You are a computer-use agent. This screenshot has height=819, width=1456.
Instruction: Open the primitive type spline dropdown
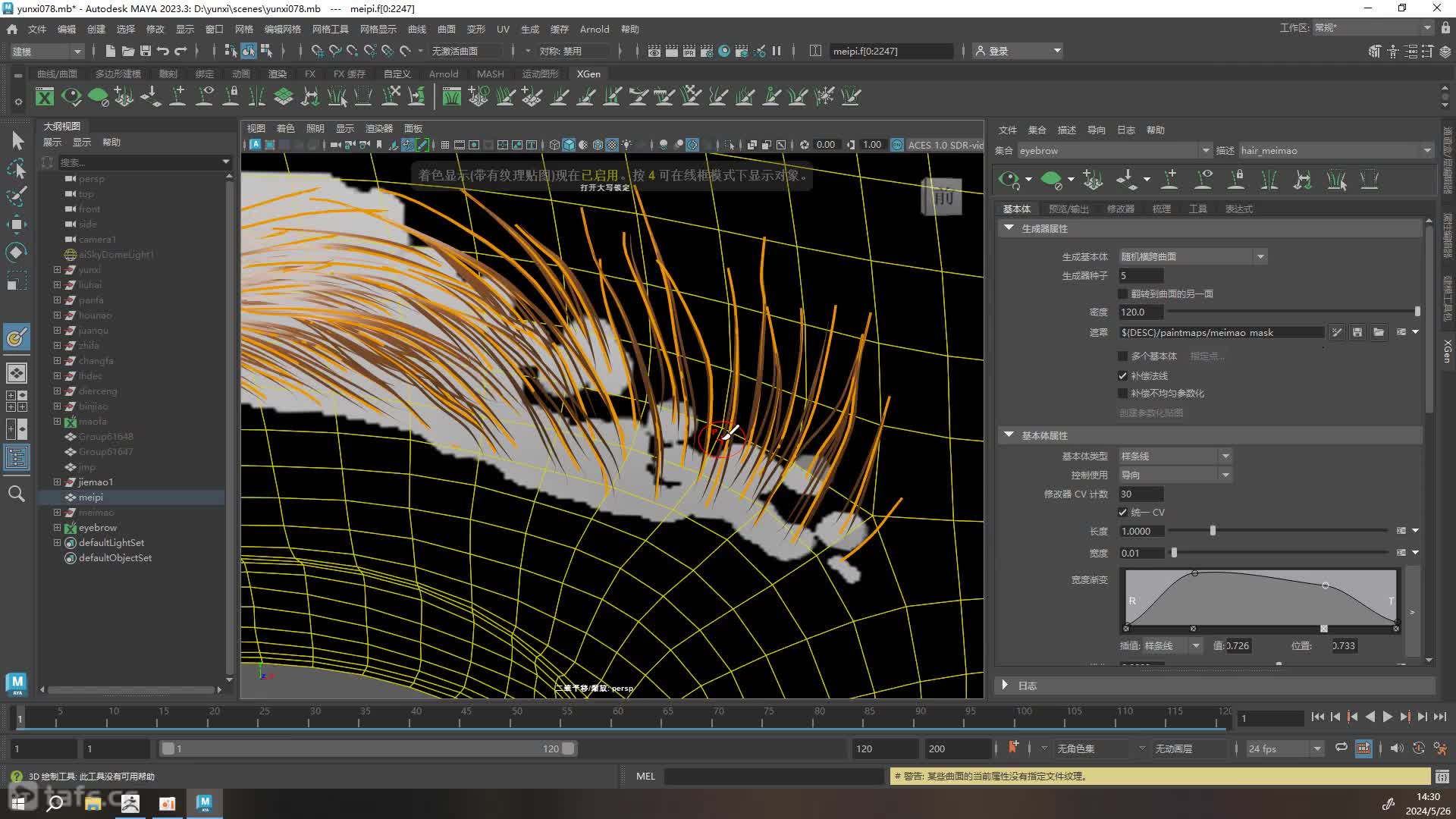(x=1175, y=456)
